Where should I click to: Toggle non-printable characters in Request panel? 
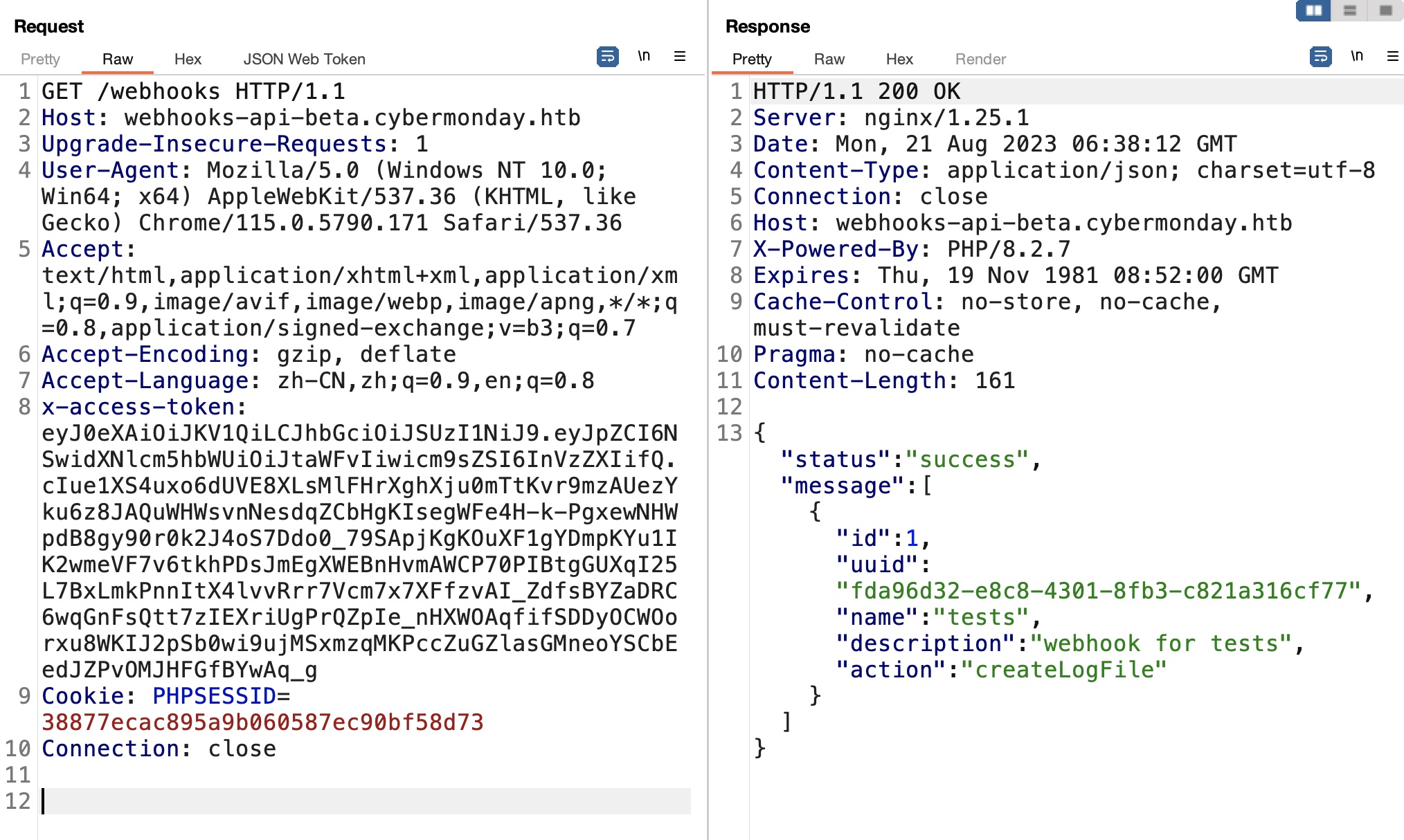[644, 56]
